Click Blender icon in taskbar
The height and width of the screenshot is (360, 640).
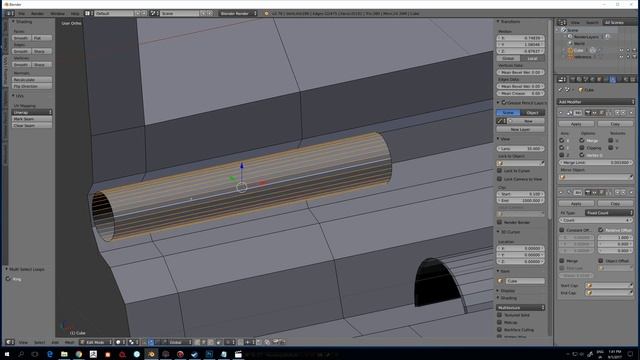click(x=151, y=354)
